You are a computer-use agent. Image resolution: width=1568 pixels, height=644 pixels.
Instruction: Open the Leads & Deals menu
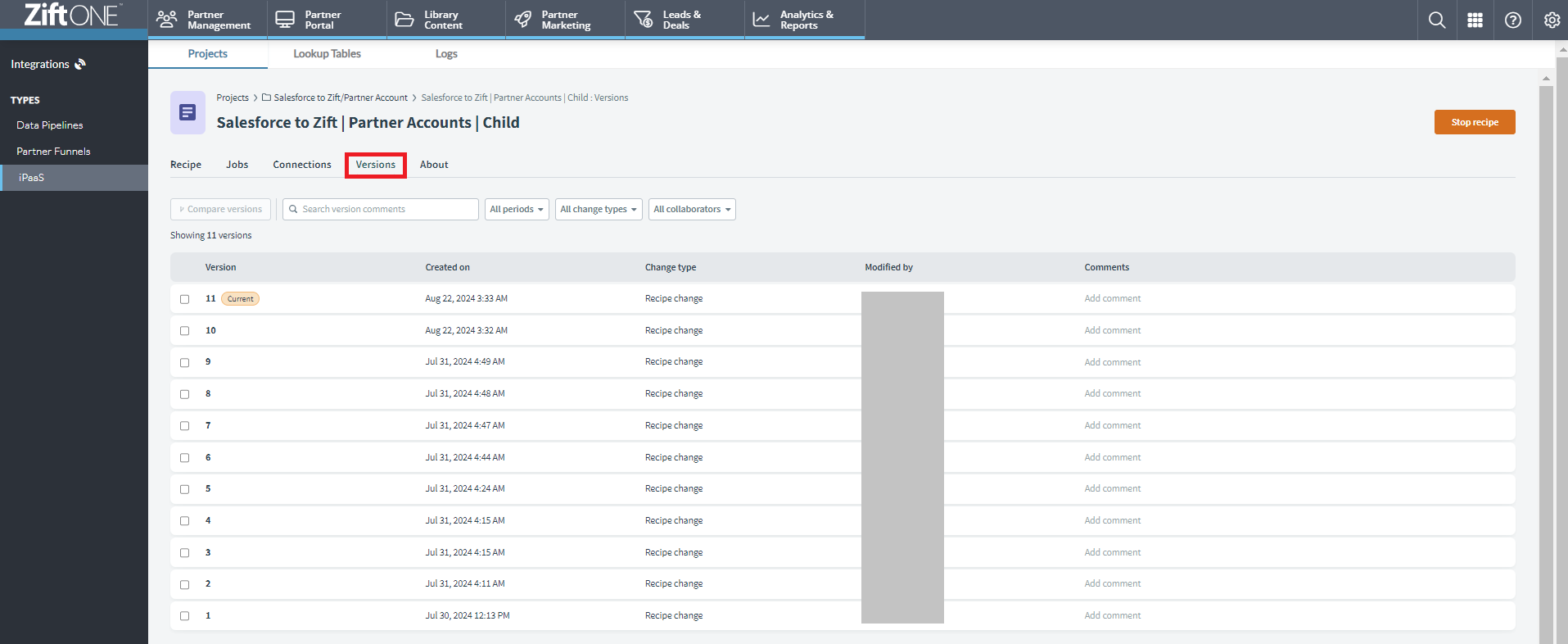pyautogui.click(x=685, y=20)
